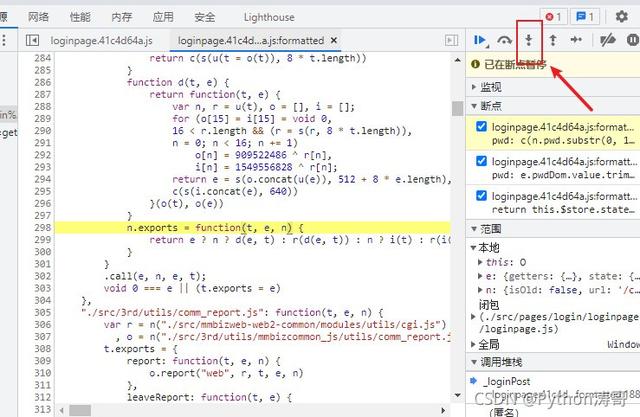This screenshot has width=640, height=417.
Task: Deactivate all breakpoints icon
Action: click(x=607, y=40)
